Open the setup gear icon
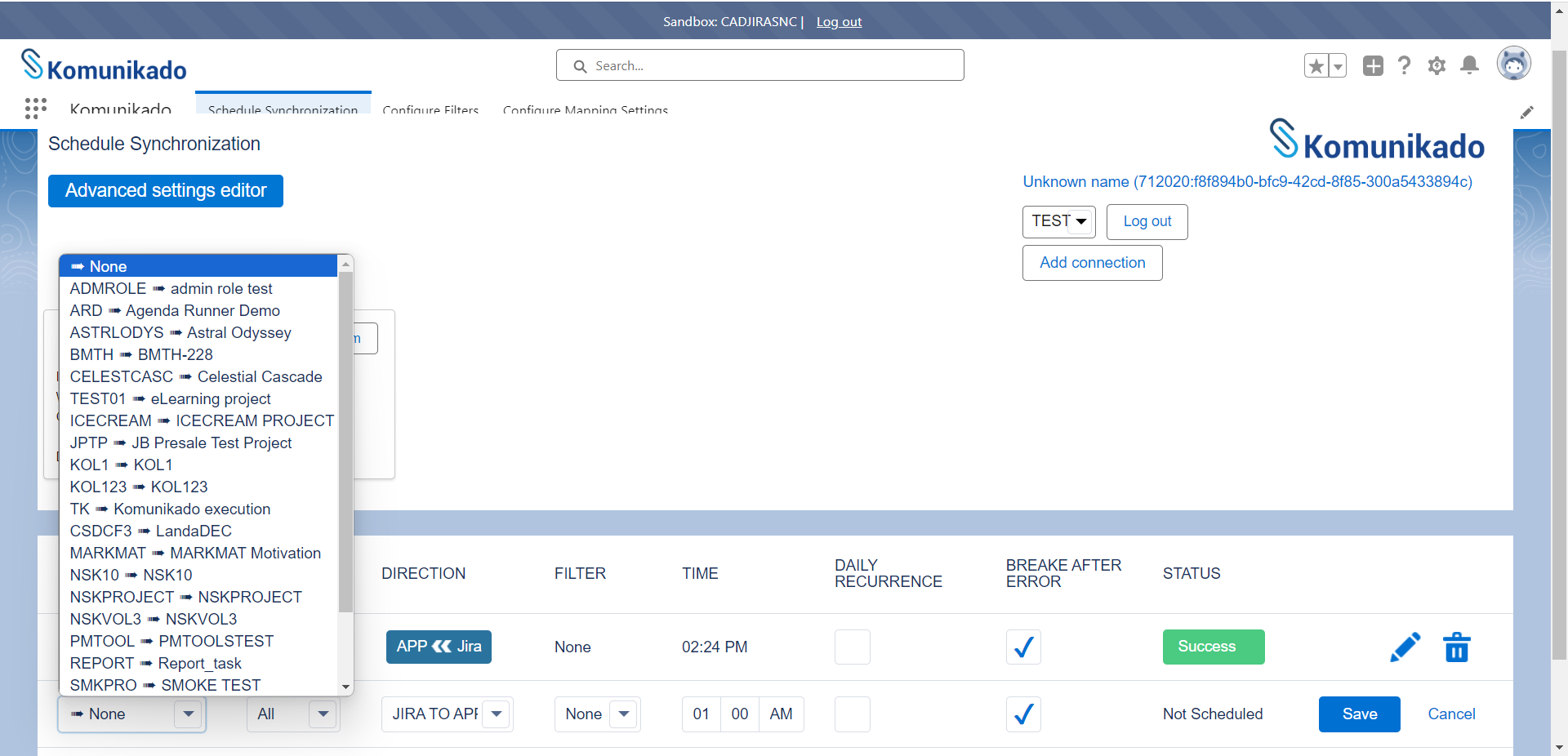Viewport: 1568px width, 756px height. click(x=1437, y=65)
